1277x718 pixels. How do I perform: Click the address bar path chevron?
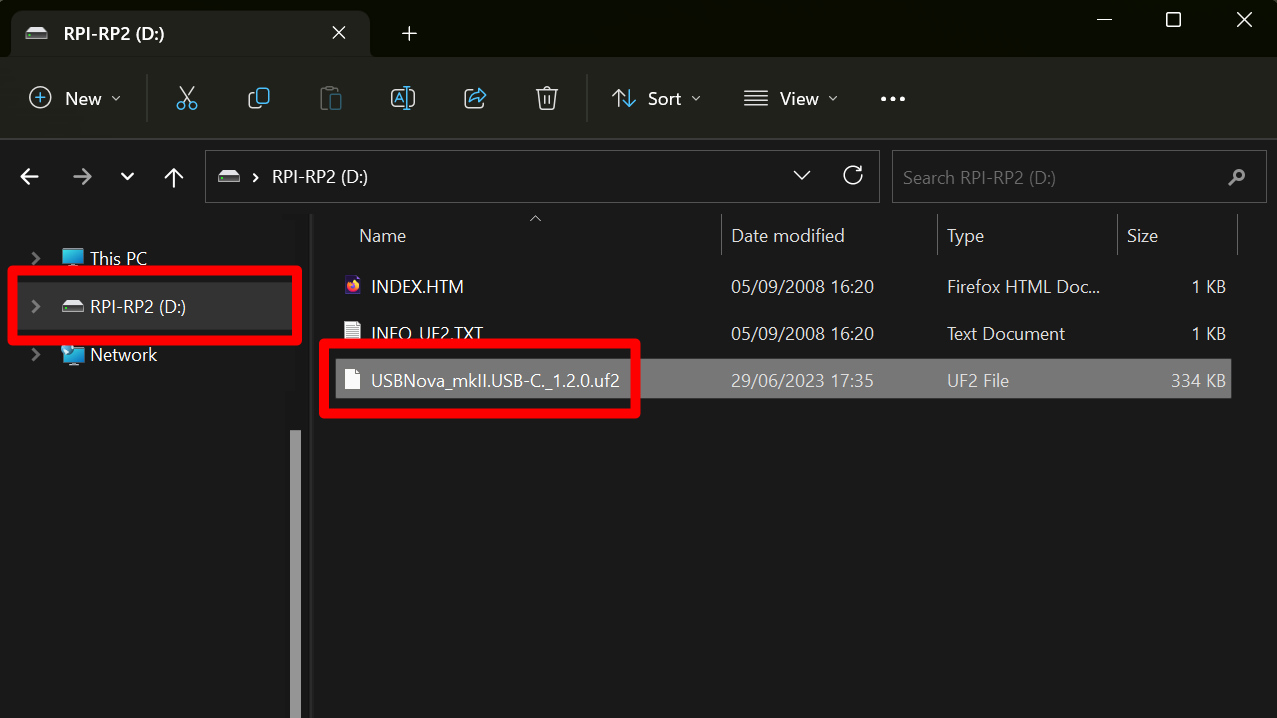click(256, 177)
